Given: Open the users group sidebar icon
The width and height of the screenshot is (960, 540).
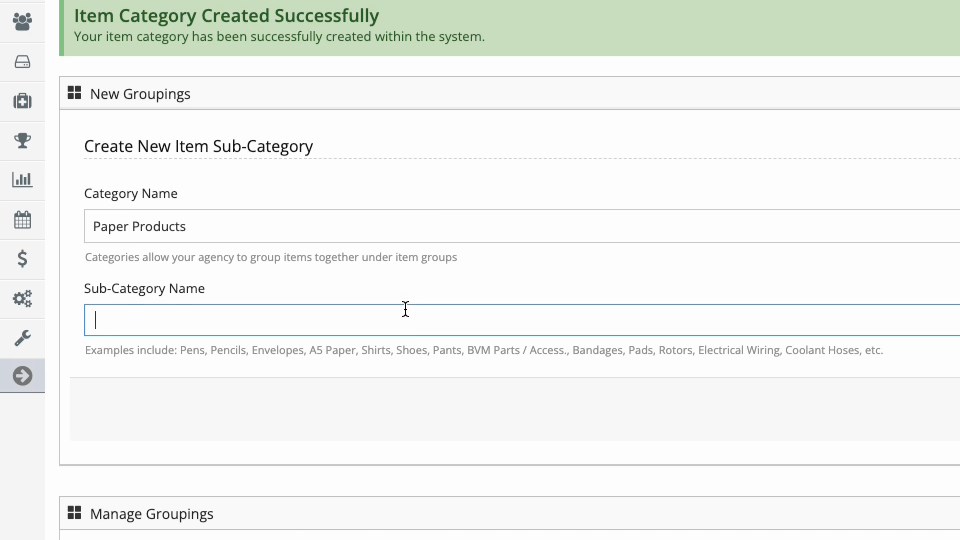Looking at the screenshot, I should click(x=22, y=21).
